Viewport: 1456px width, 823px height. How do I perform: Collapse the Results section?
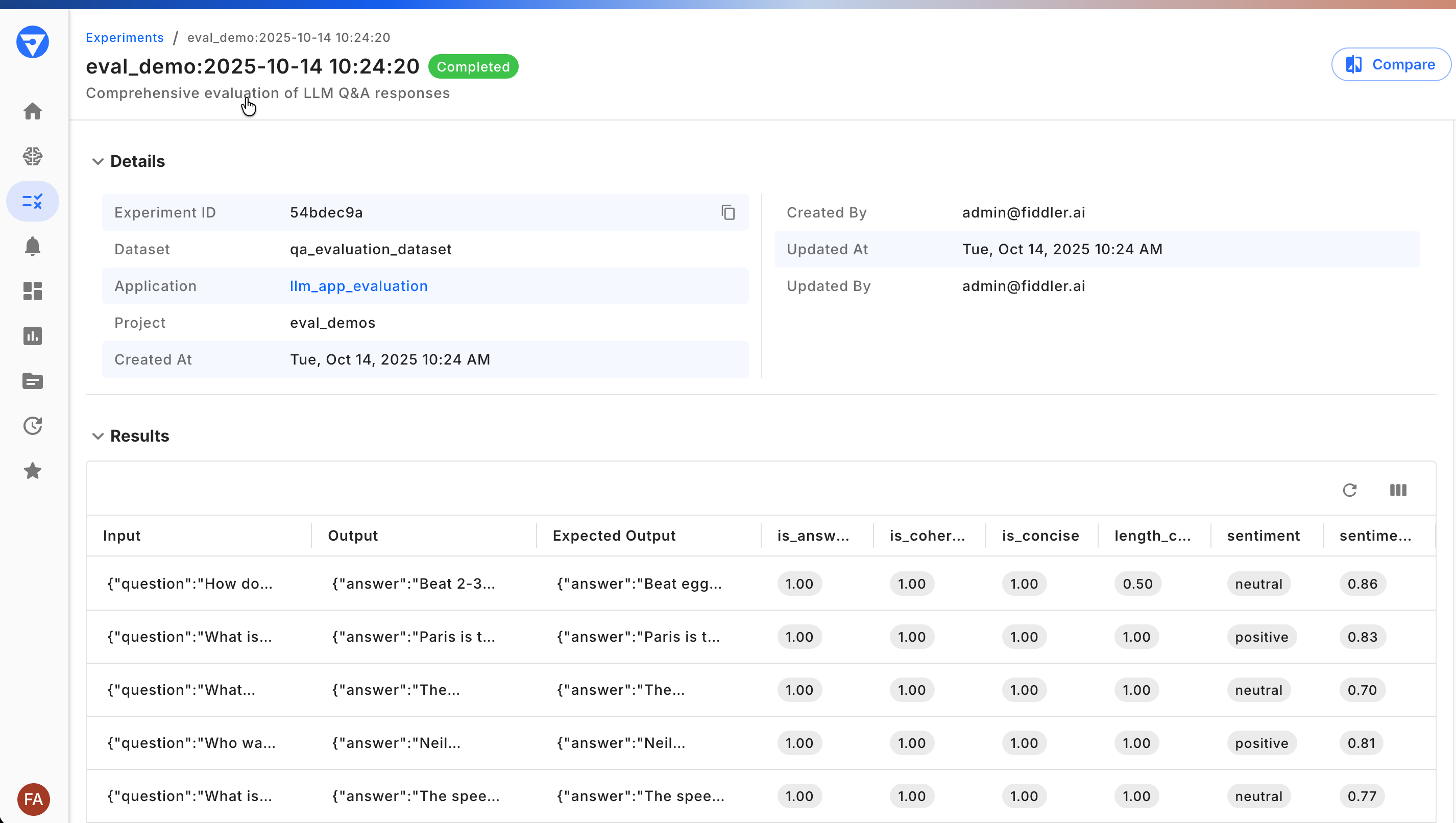pyautogui.click(x=97, y=436)
